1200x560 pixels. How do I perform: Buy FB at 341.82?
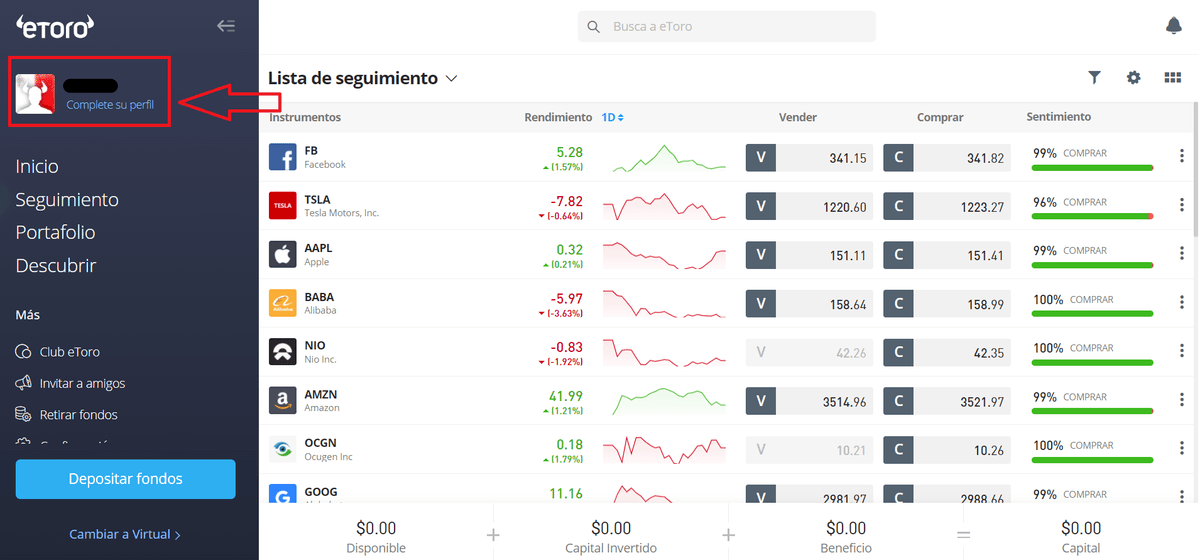tap(947, 157)
